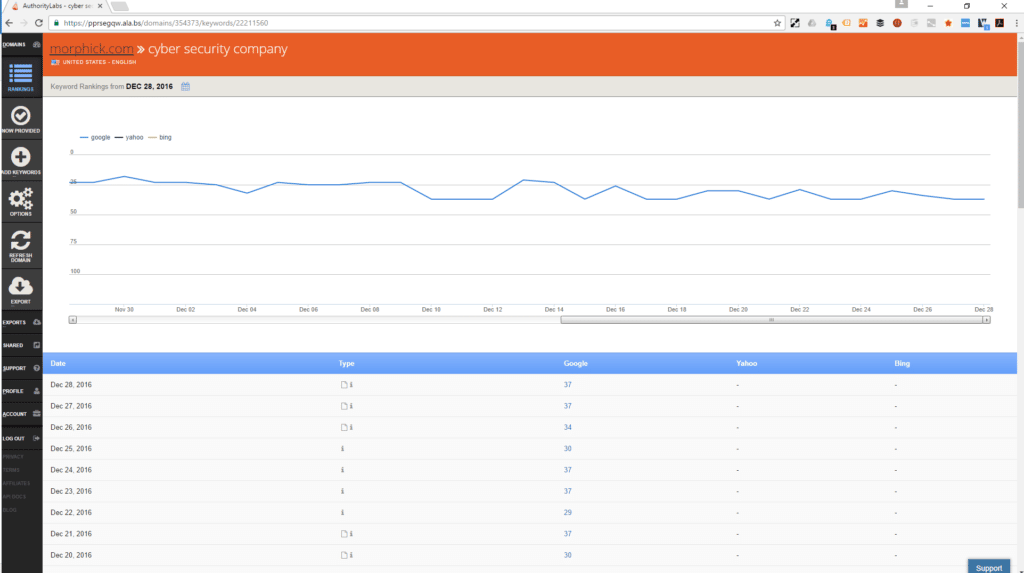The height and width of the screenshot is (573, 1024).
Task: Click Google rank 29 for Dec 22, 2016
Action: (x=568, y=513)
